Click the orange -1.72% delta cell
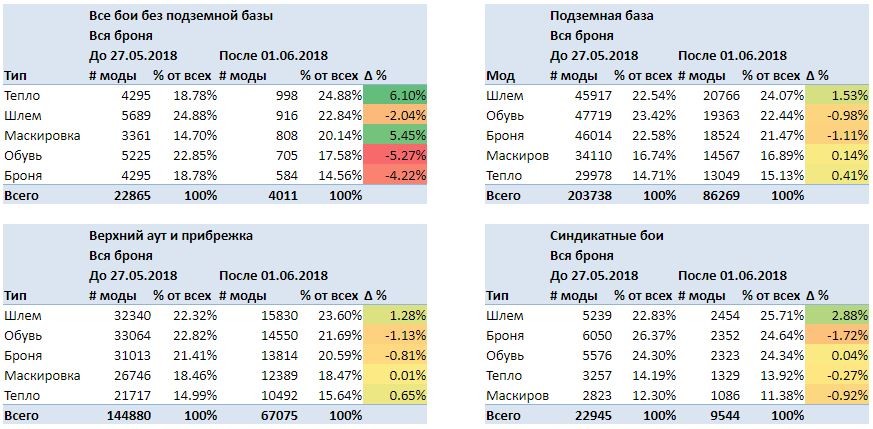 [837, 335]
